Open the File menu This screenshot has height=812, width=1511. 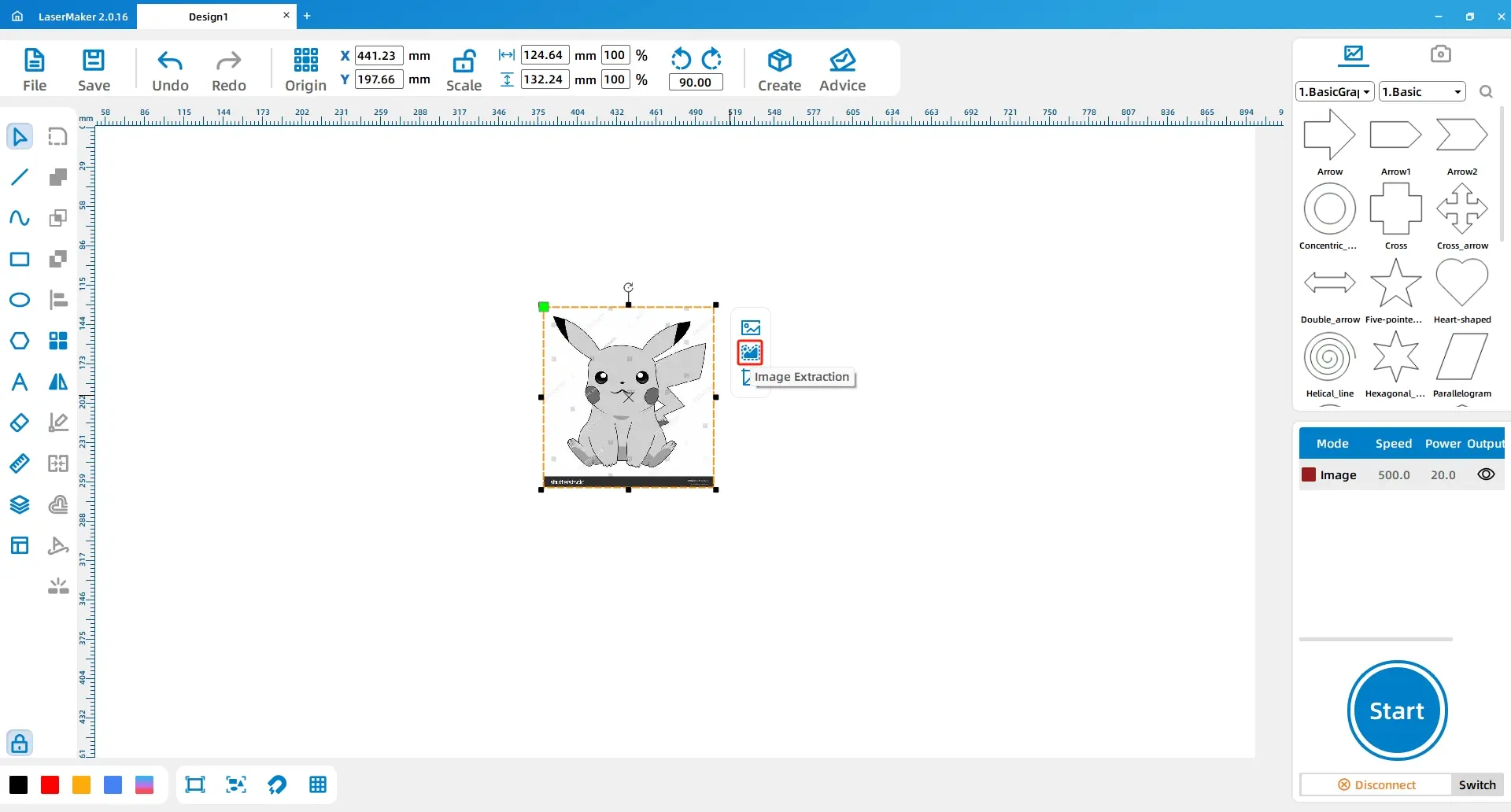click(x=35, y=69)
